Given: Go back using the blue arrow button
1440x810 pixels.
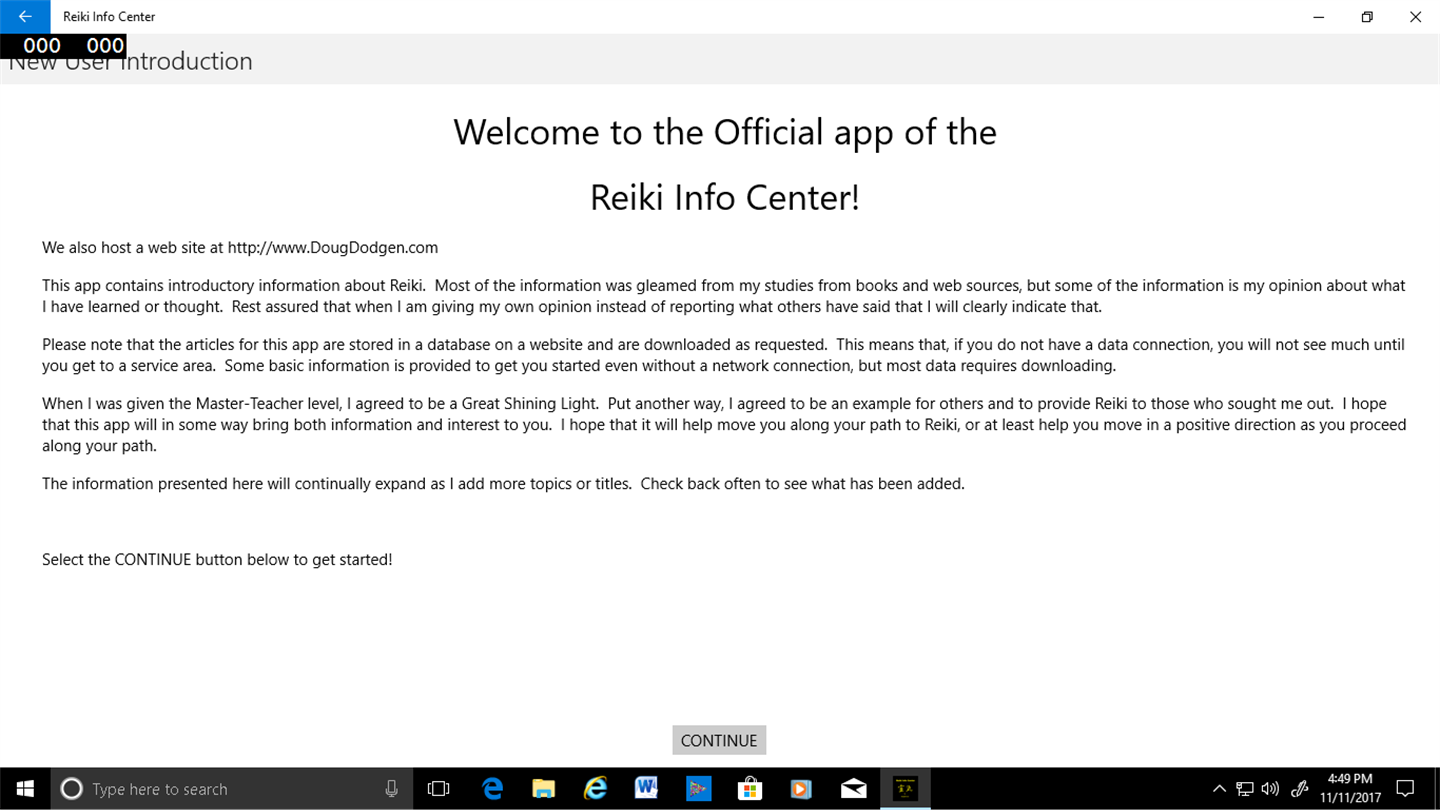Looking at the screenshot, I should 25,17.
